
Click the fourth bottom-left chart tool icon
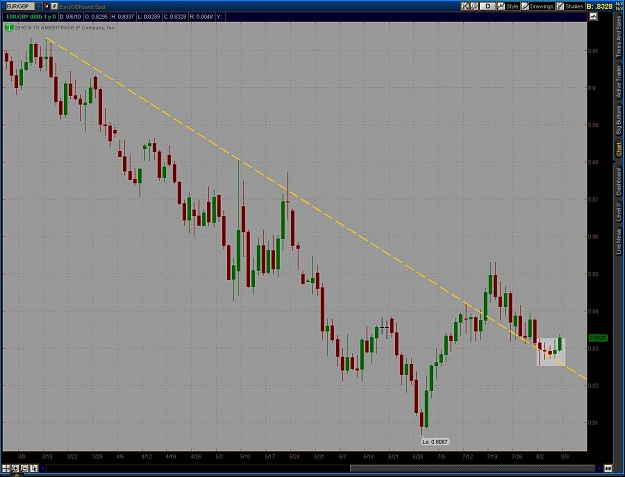[x=34, y=468]
